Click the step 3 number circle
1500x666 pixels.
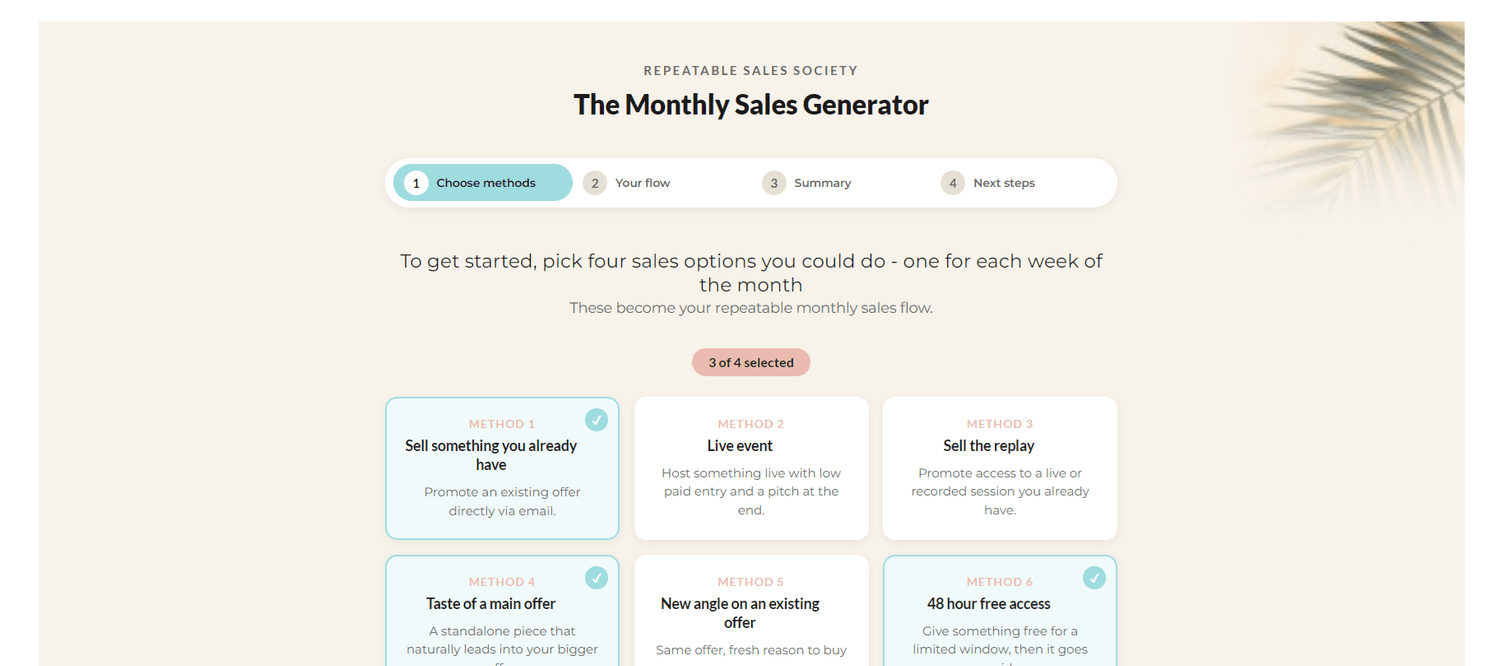pyautogui.click(x=774, y=183)
